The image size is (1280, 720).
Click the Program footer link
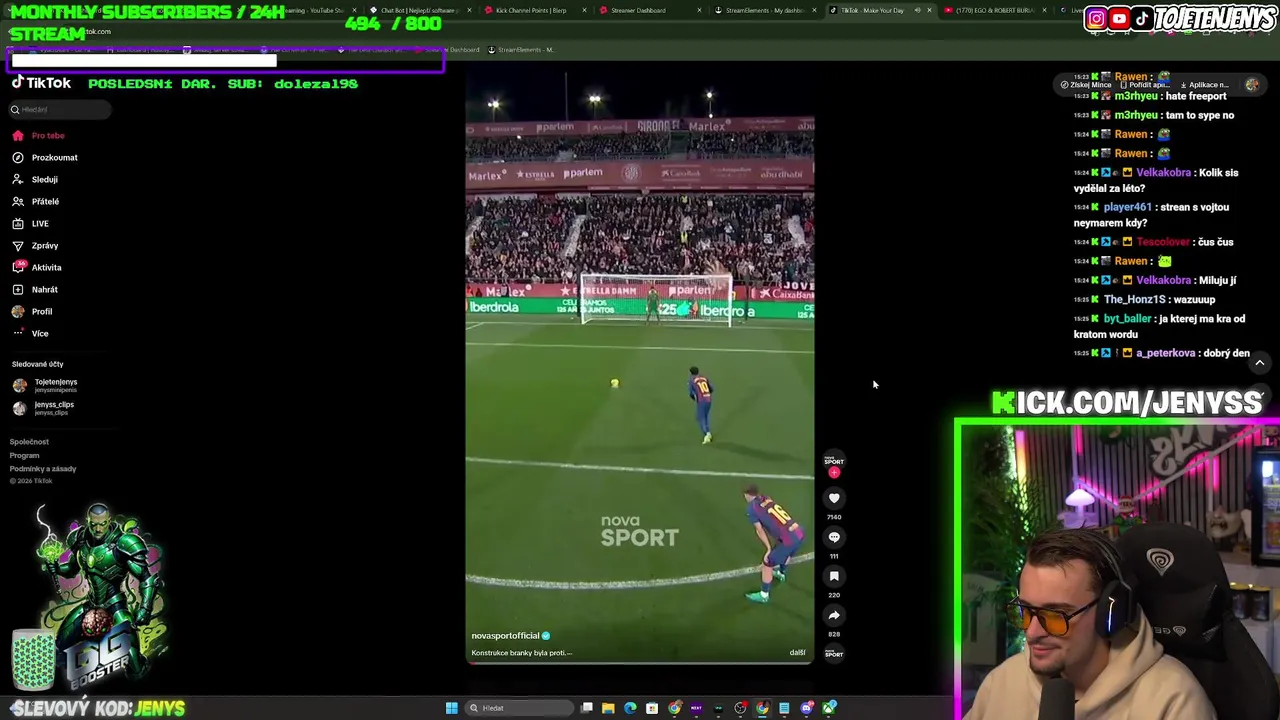point(24,455)
